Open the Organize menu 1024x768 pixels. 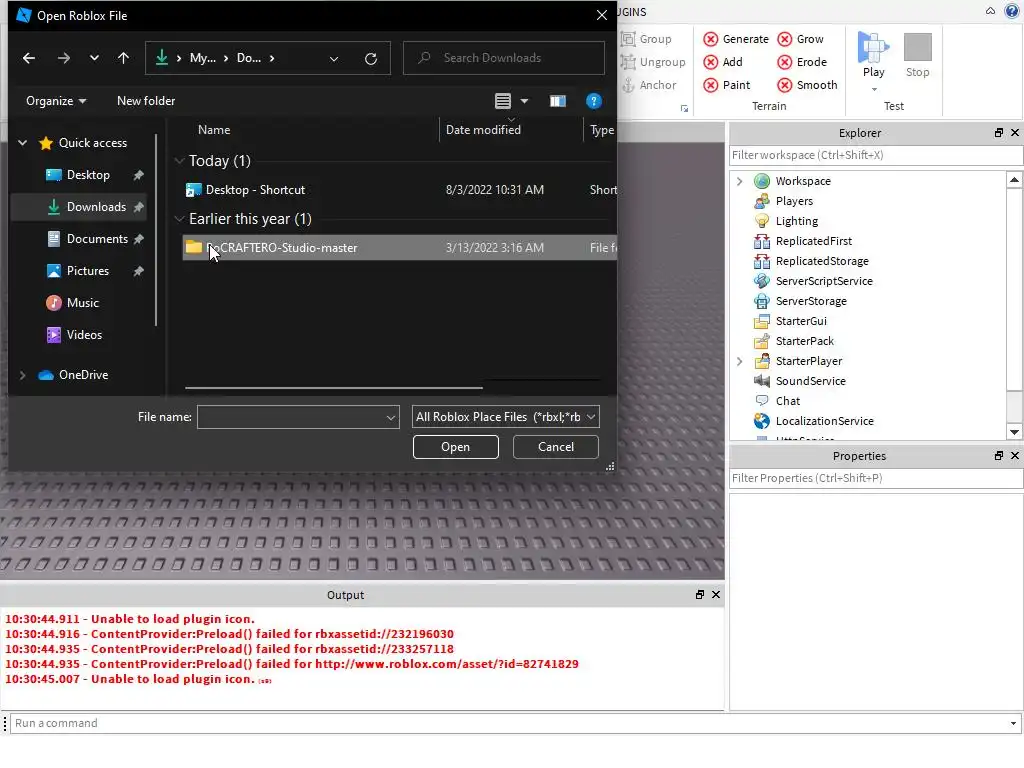tap(56, 101)
